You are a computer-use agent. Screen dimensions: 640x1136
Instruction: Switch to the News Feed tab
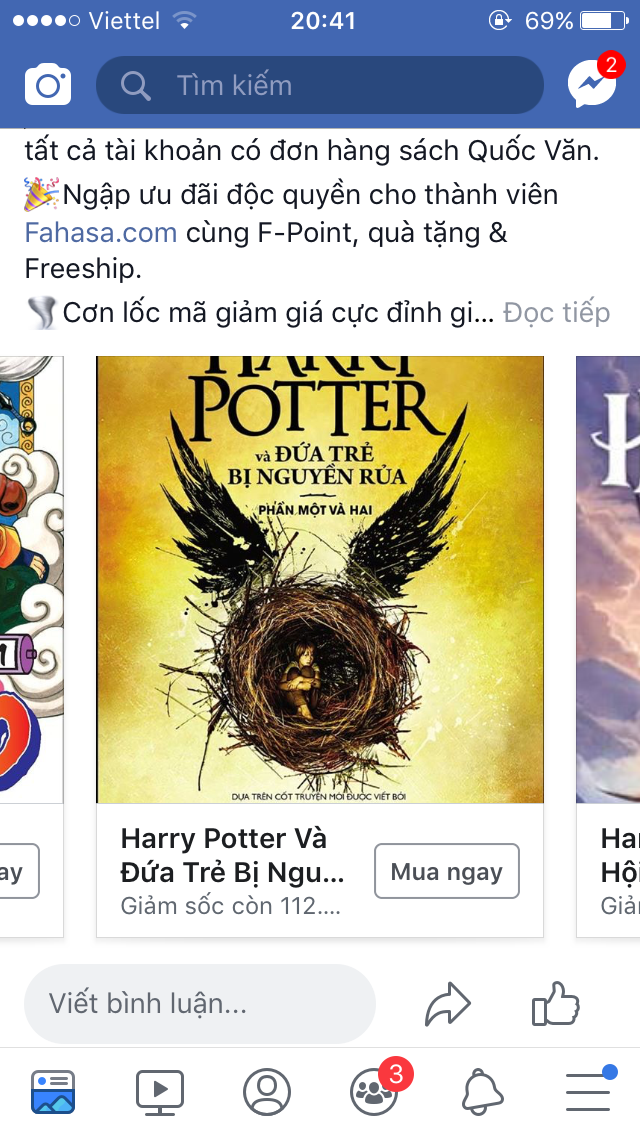(53, 1092)
